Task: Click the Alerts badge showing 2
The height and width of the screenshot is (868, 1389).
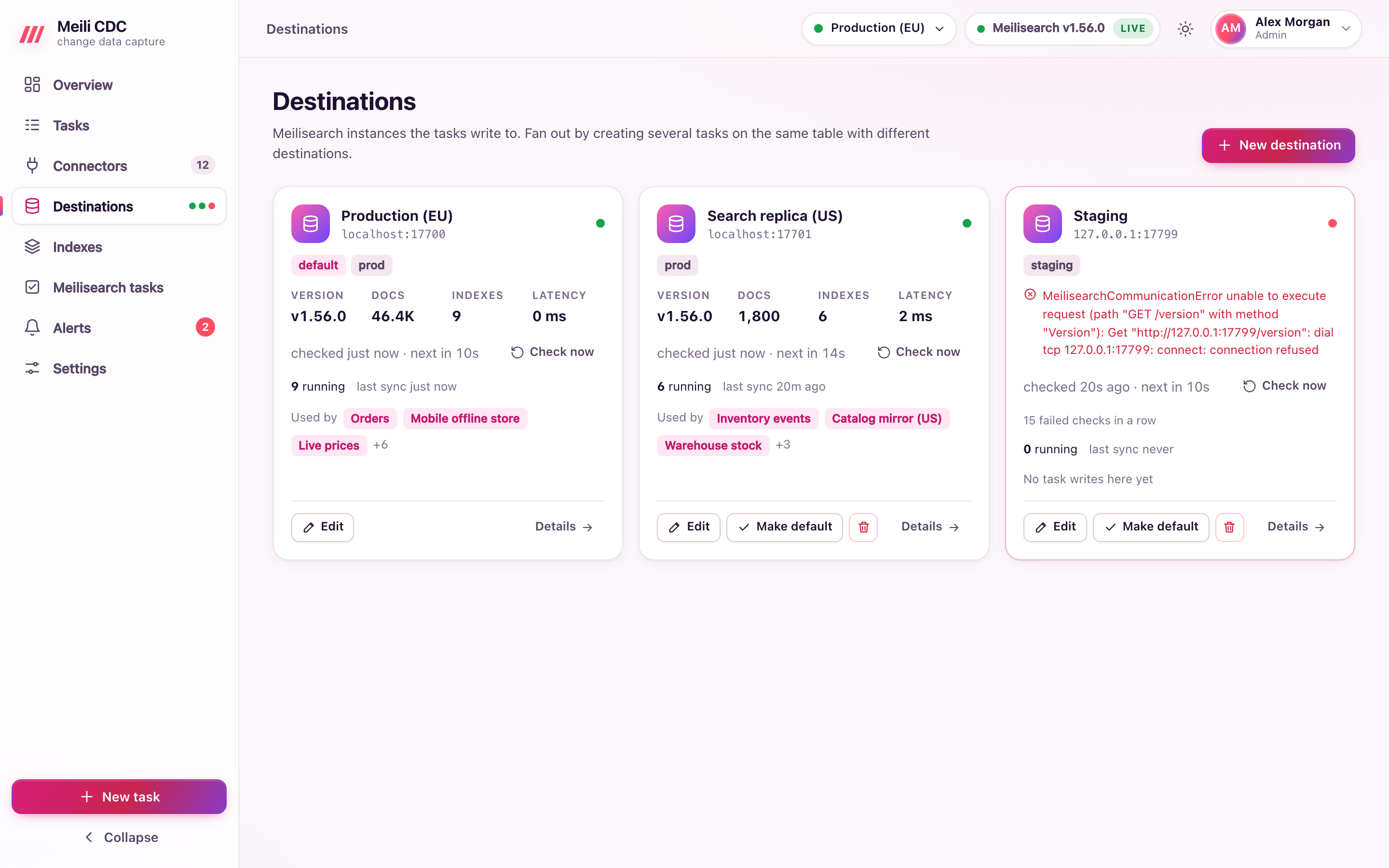Action: (x=205, y=327)
